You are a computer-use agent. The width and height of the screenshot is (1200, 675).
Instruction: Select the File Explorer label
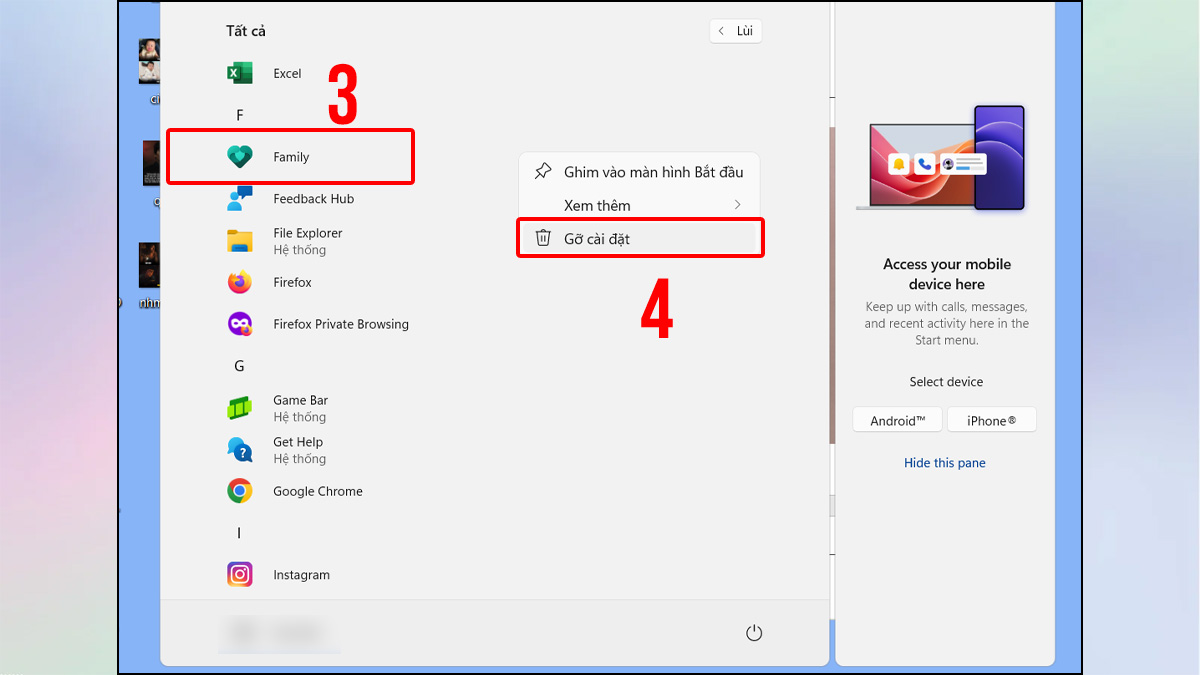click(308, 233)
